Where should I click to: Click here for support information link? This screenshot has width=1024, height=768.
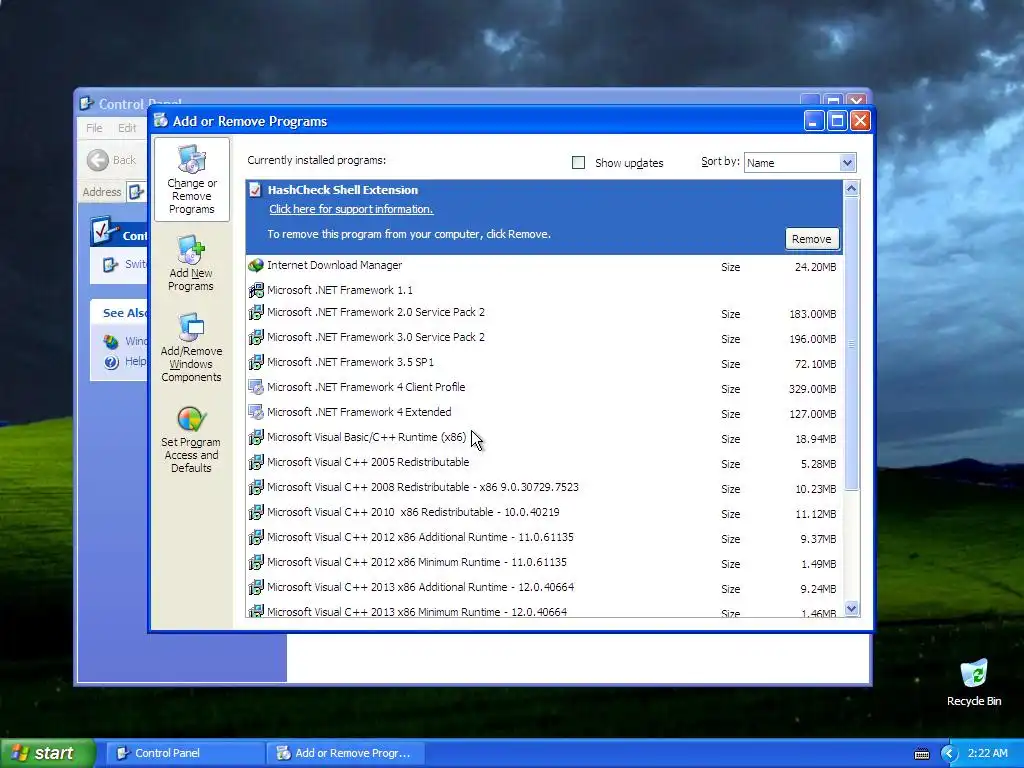[351, 209]
